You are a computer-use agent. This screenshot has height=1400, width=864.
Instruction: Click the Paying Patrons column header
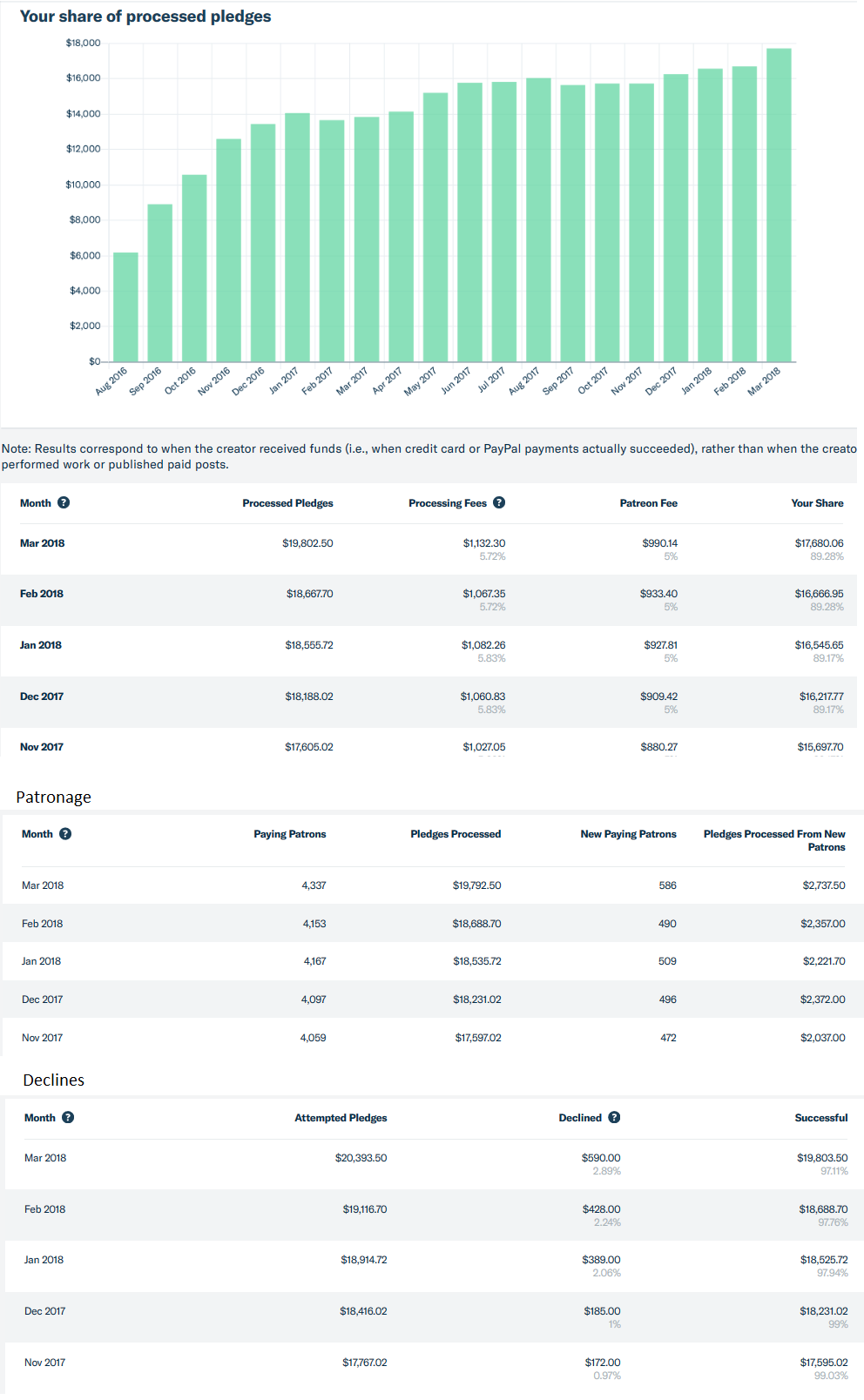pyautogui.click(x=290, y=834)
